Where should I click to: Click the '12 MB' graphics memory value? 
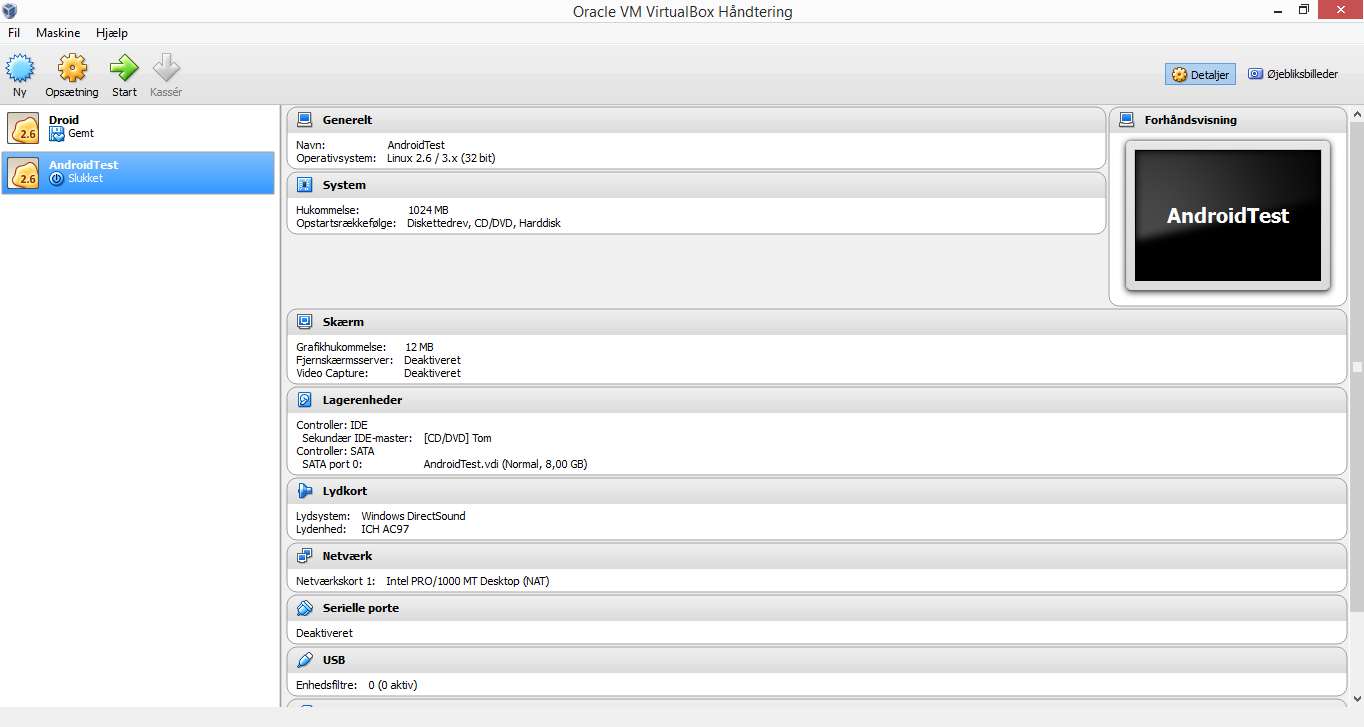pyautogui.click(x=419, y=347)
